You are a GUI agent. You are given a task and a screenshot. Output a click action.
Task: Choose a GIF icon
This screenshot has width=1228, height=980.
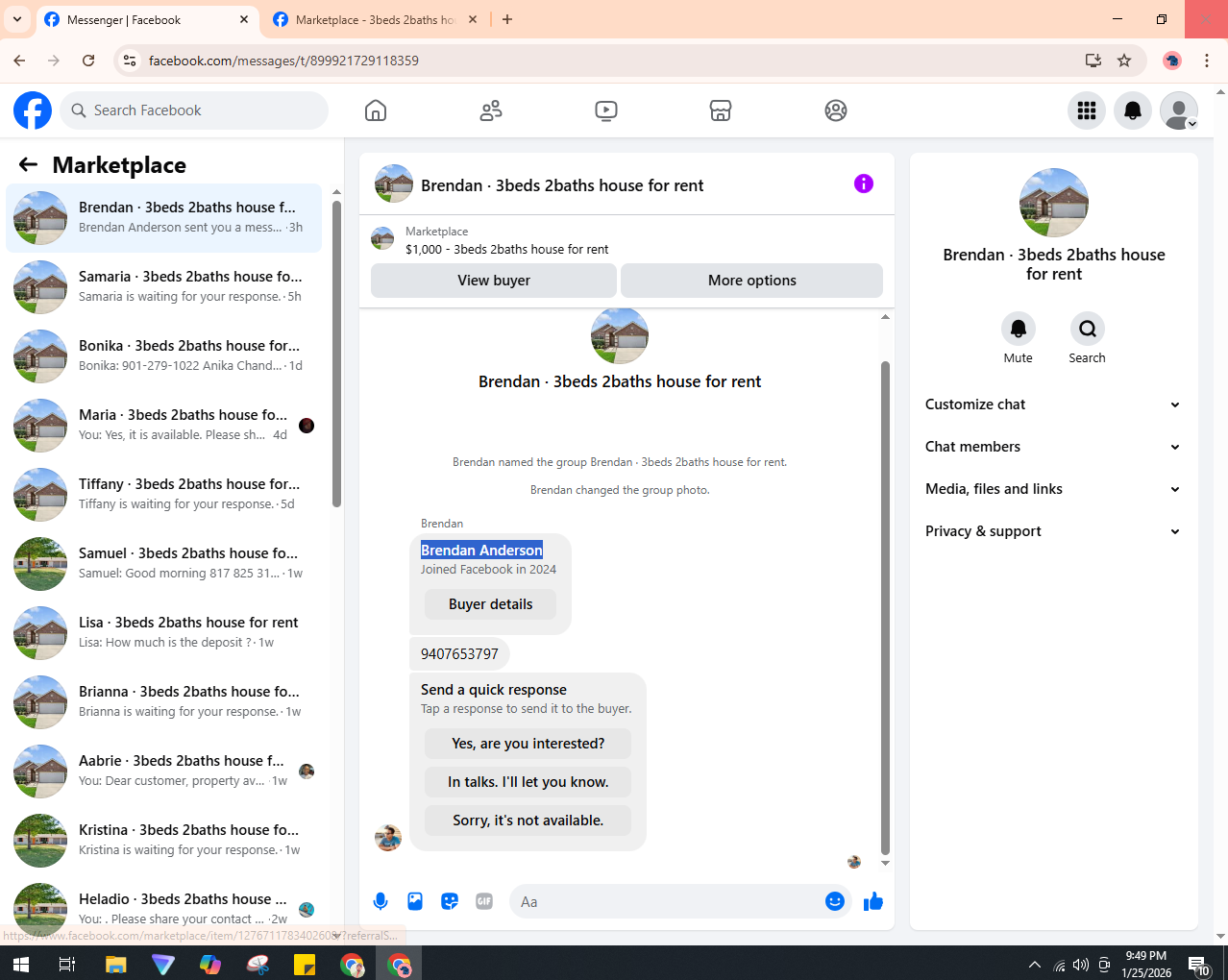pyautogui.click(x=484, y=901)
